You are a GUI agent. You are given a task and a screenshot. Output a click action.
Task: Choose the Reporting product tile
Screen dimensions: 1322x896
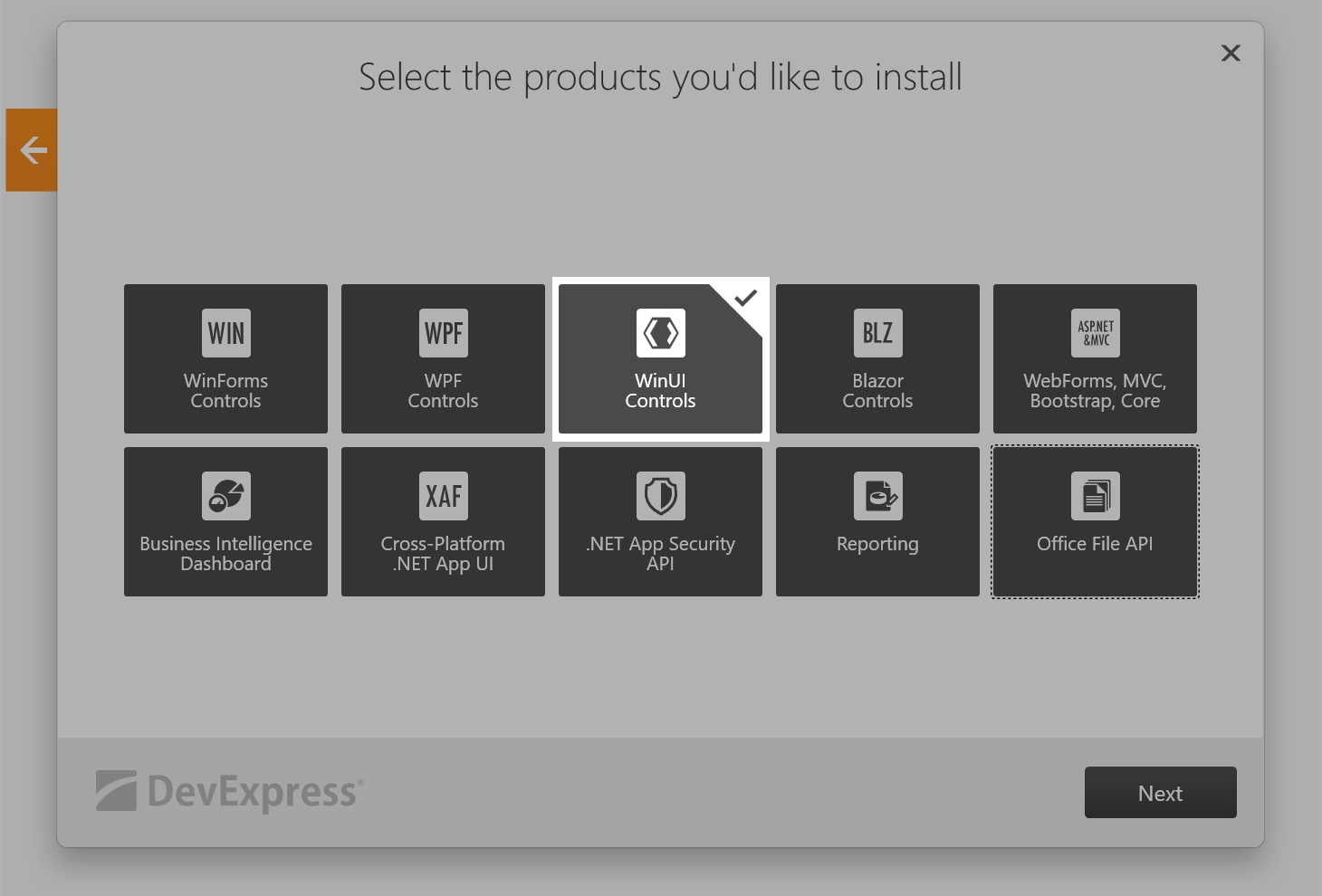tap(877, 521)
